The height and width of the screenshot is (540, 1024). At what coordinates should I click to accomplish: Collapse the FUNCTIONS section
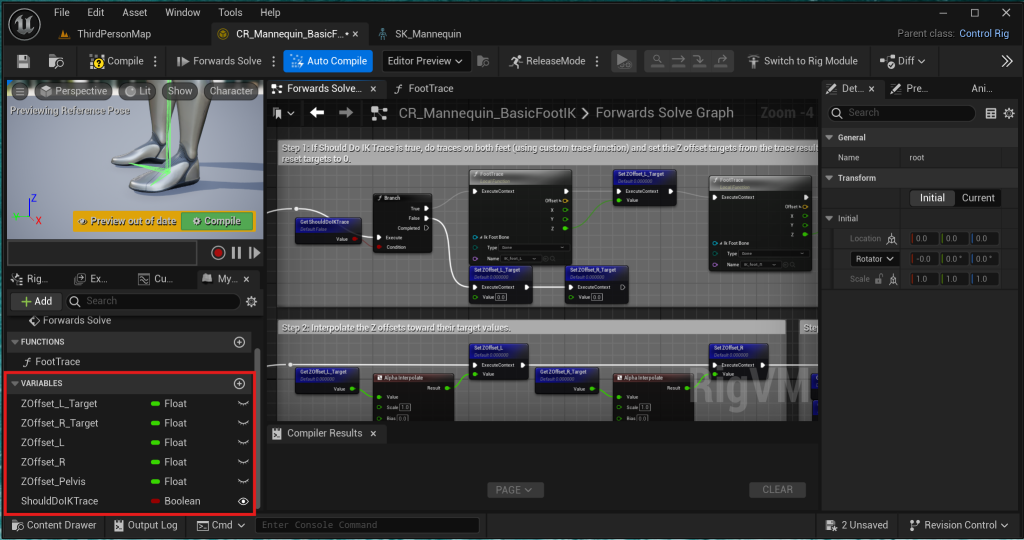15,341
